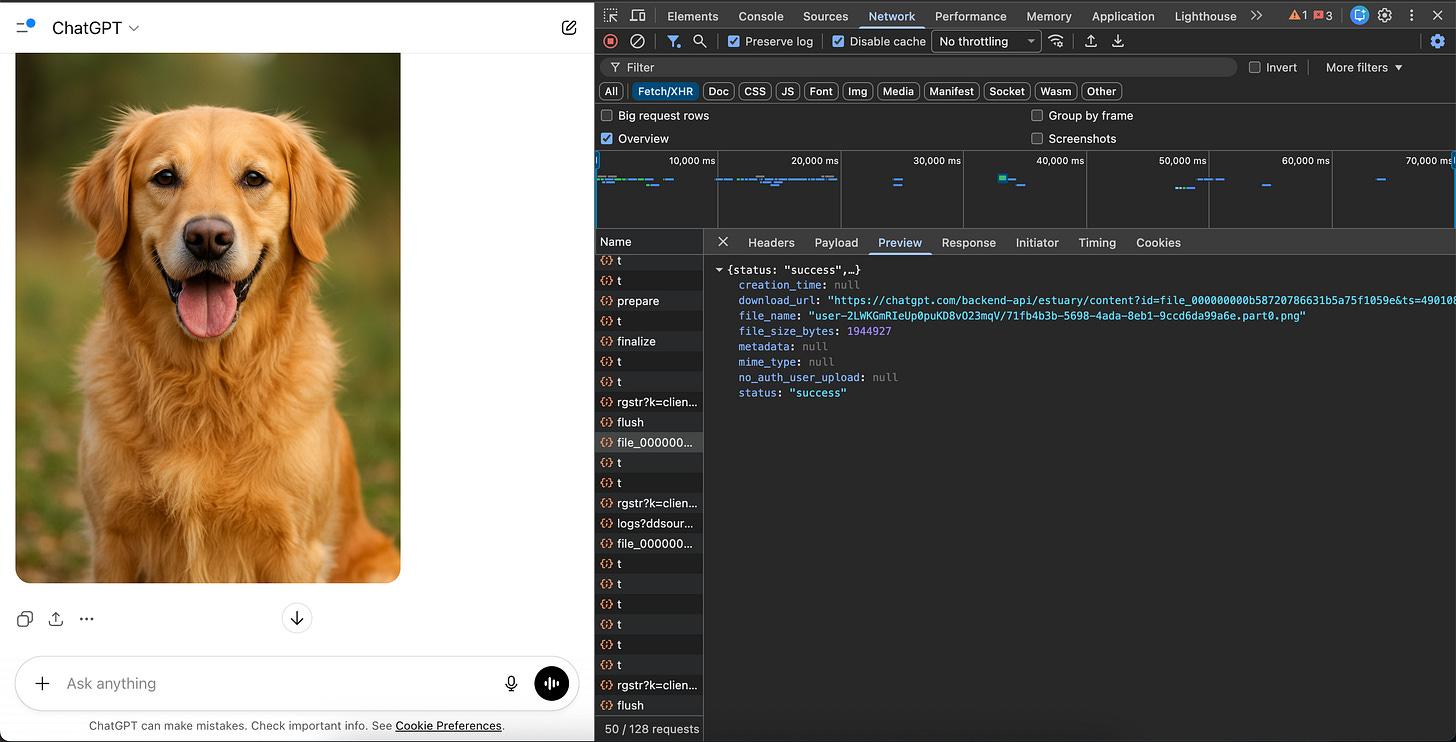Click the microphone dictation icon
Viewport: 1456px width, 742px height.
[511, 683]
